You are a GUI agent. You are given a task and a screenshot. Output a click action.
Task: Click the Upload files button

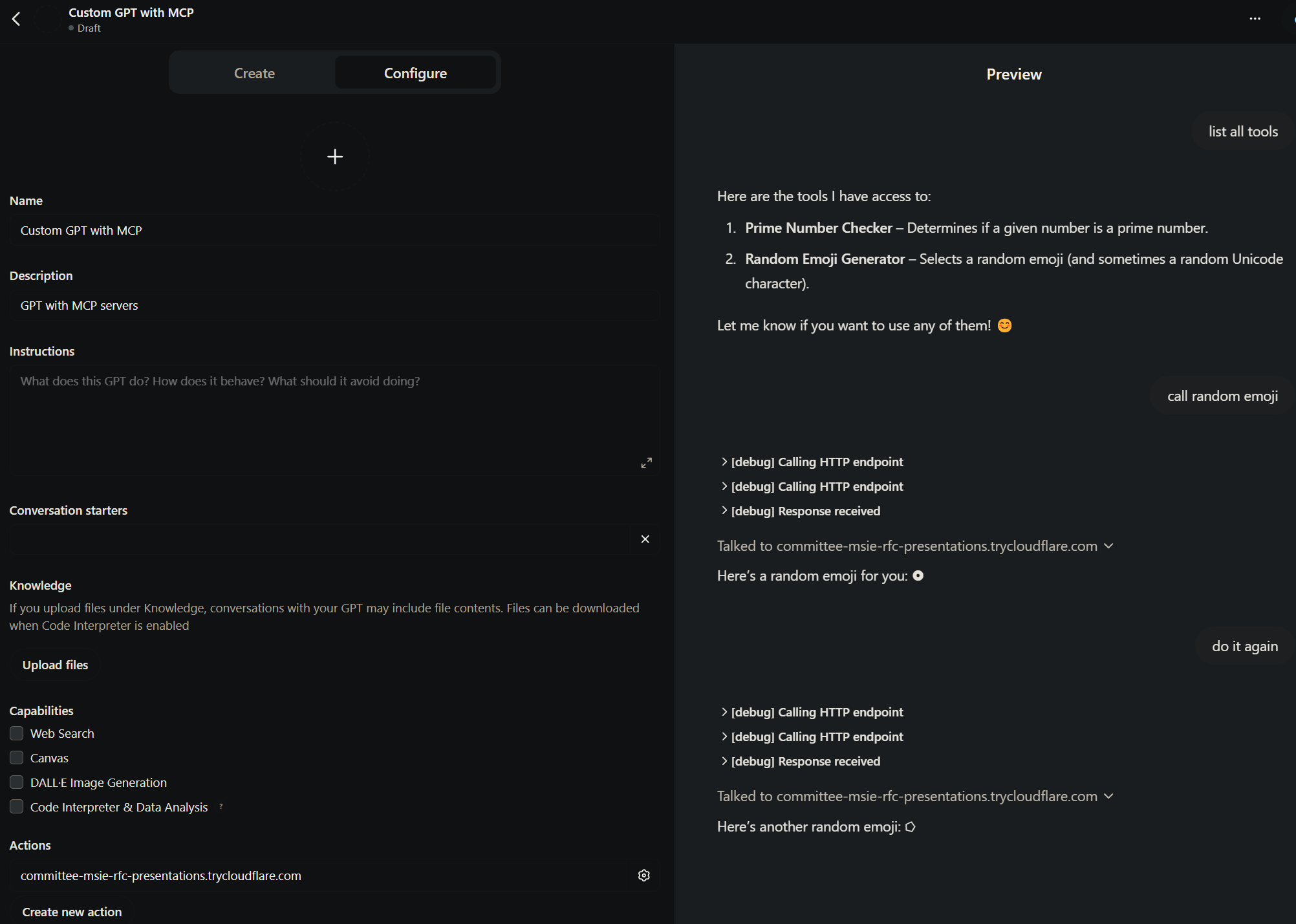click(x=55, y=665)
